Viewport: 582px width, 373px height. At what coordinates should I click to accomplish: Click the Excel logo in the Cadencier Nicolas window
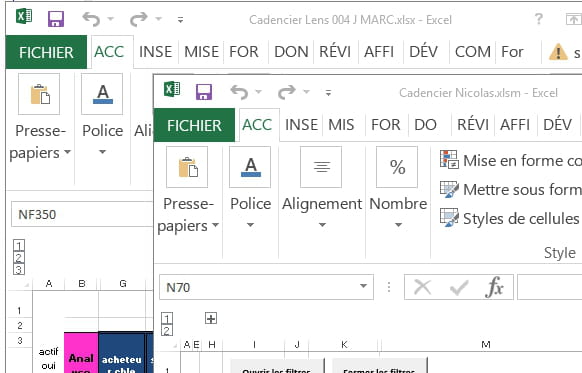(x=172, y=89)
